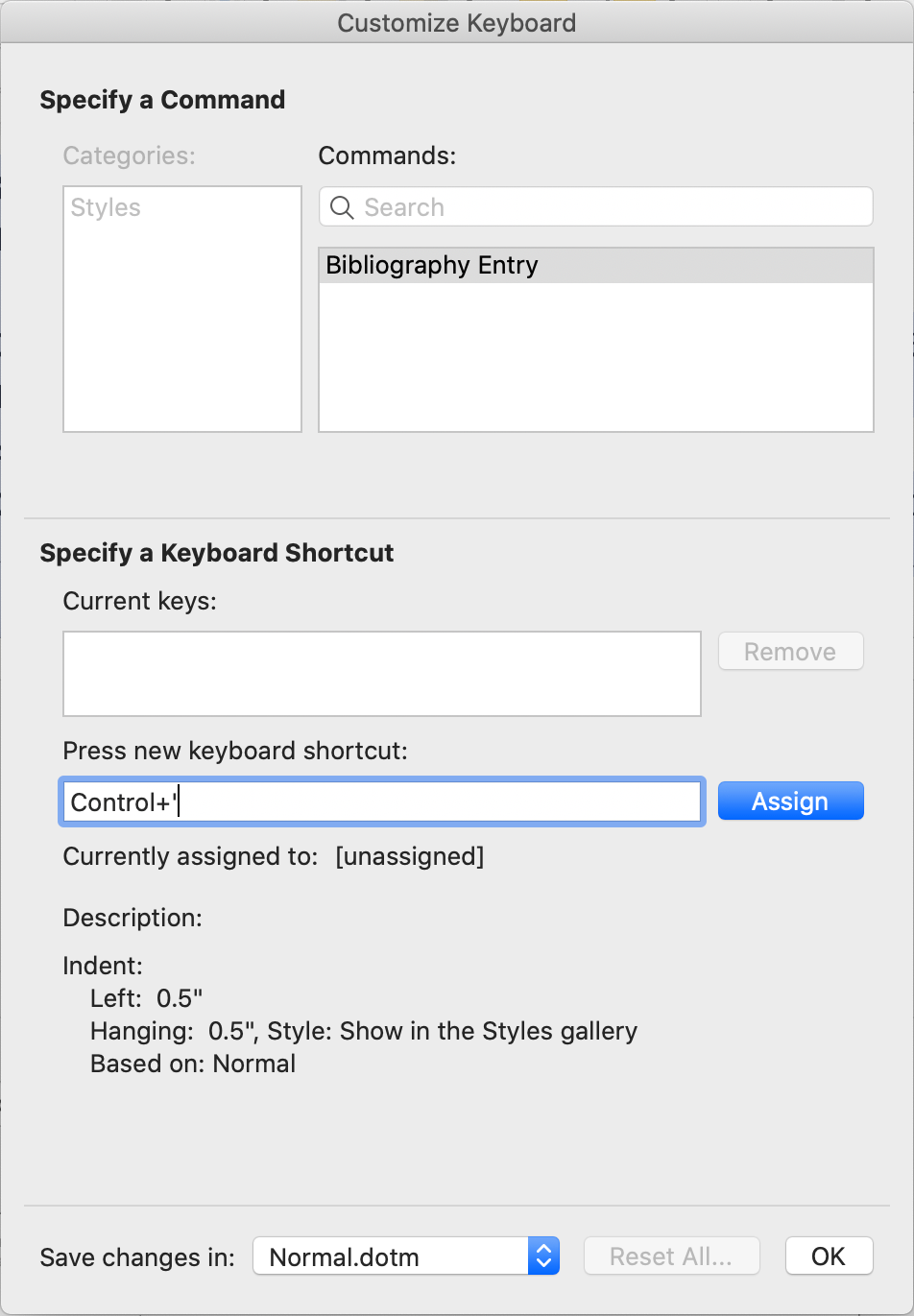Confirm with the OK button

click(x=829, y=1256)
